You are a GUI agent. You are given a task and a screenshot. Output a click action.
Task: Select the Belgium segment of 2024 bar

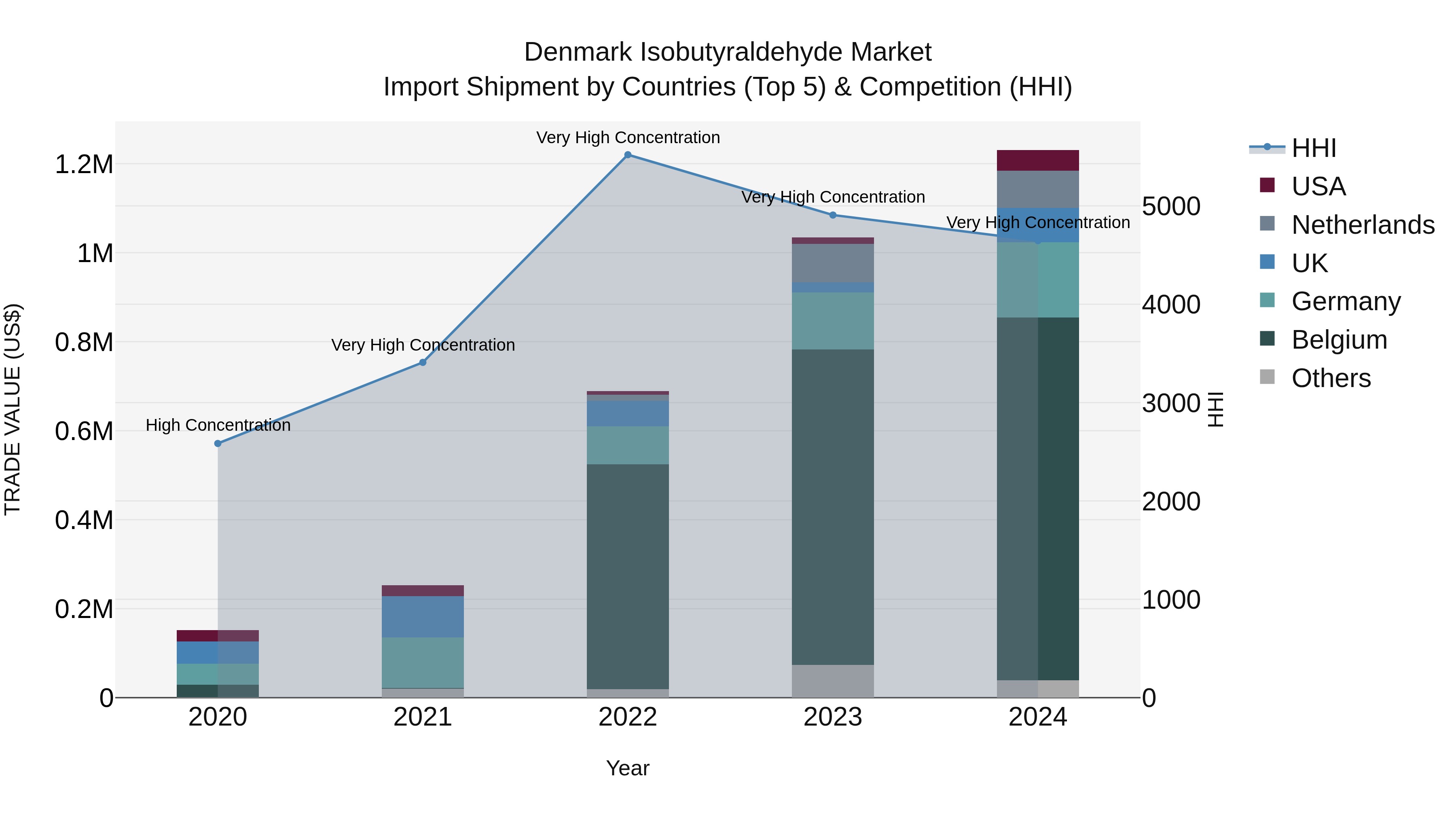[1038, 499]
